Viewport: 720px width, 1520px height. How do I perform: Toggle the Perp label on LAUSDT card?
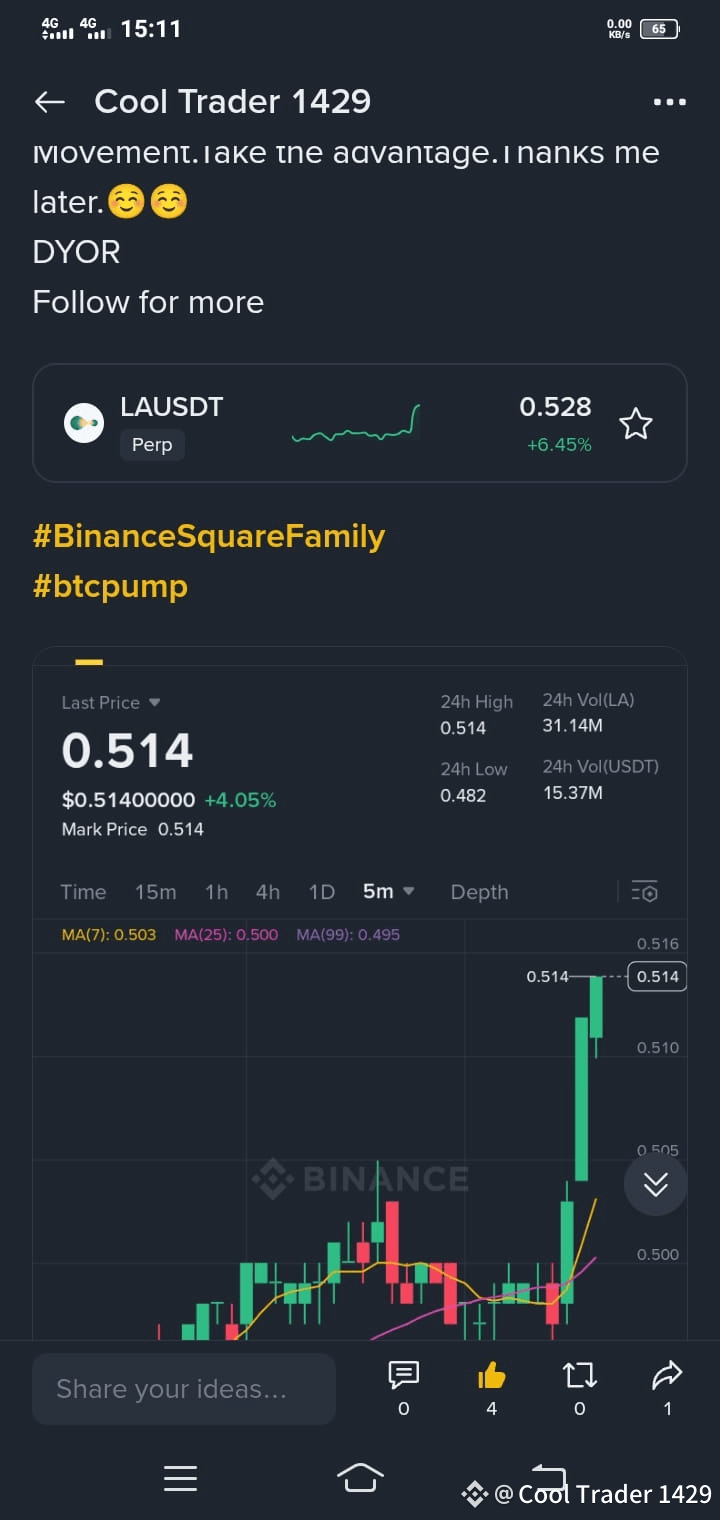[152, 444]
